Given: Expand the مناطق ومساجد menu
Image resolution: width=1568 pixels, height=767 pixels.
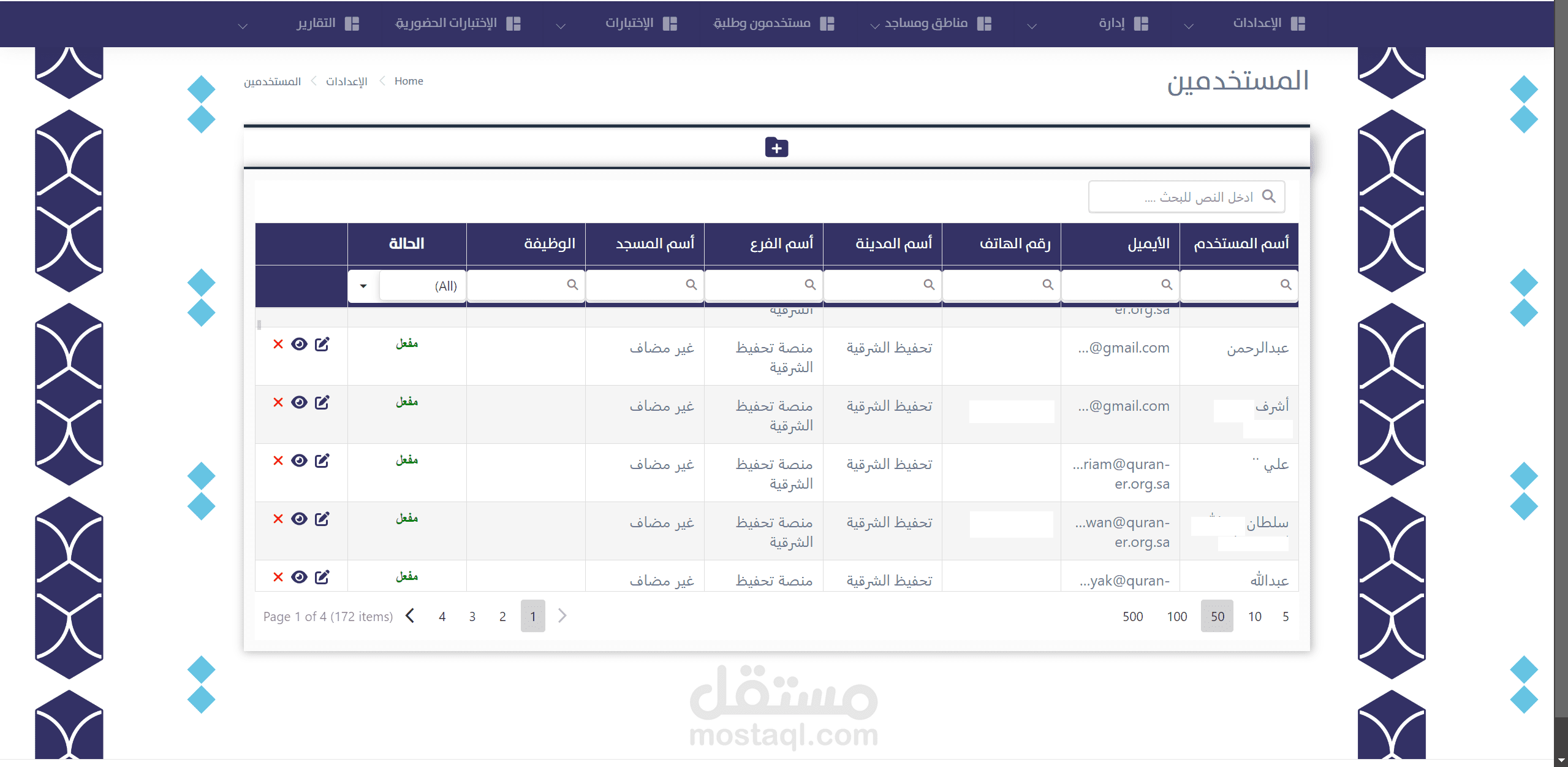Looking at the screenshot, I should [x=926, y=23].
